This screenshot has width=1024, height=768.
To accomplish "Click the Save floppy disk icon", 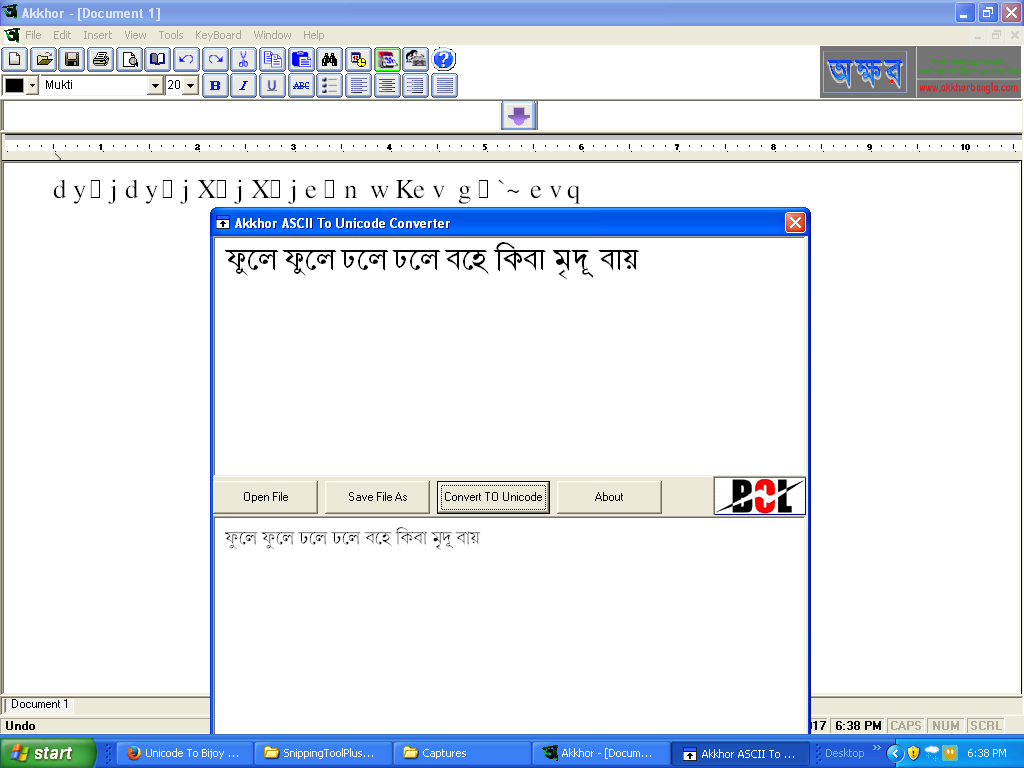I will [x=72, y=59].
